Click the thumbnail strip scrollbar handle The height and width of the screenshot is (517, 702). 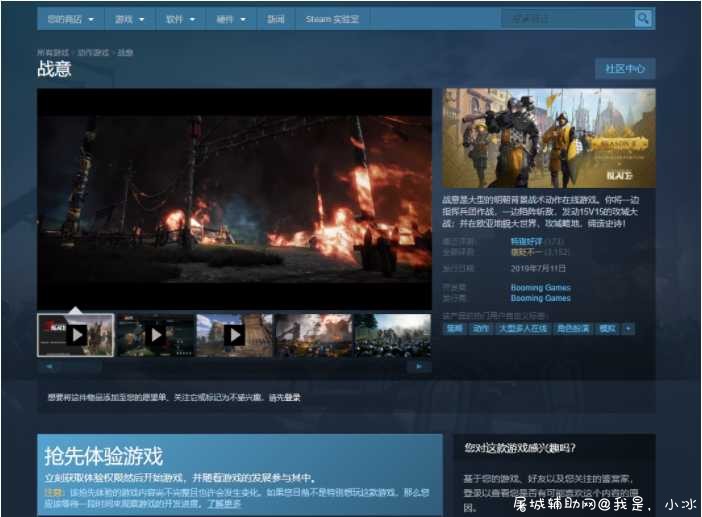pos(81,366)
